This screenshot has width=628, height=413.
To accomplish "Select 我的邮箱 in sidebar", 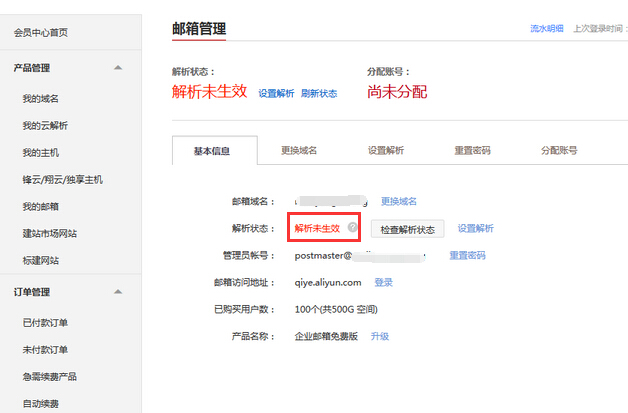I will (40, 206).
